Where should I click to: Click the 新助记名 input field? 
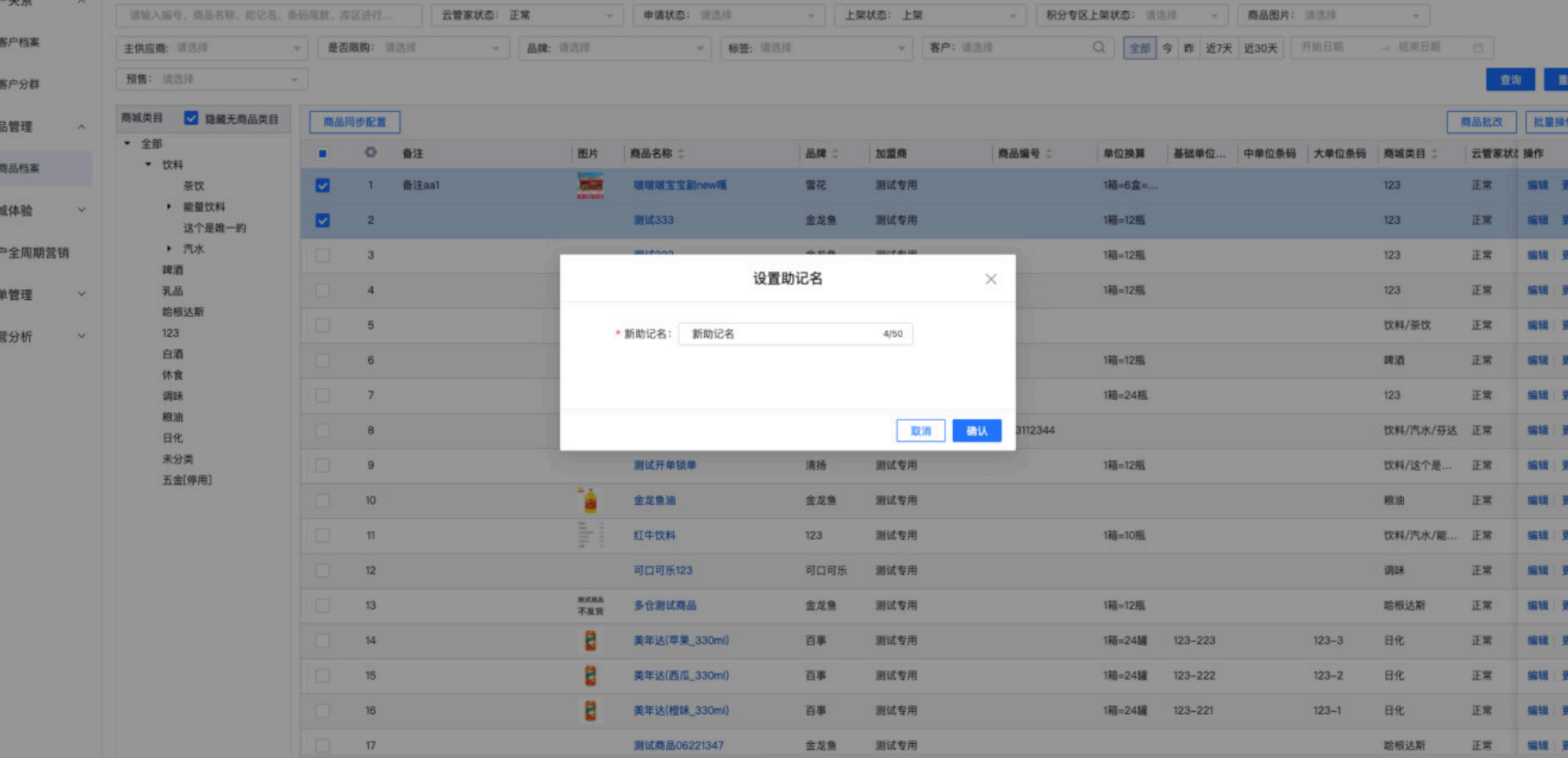[783, 334]
